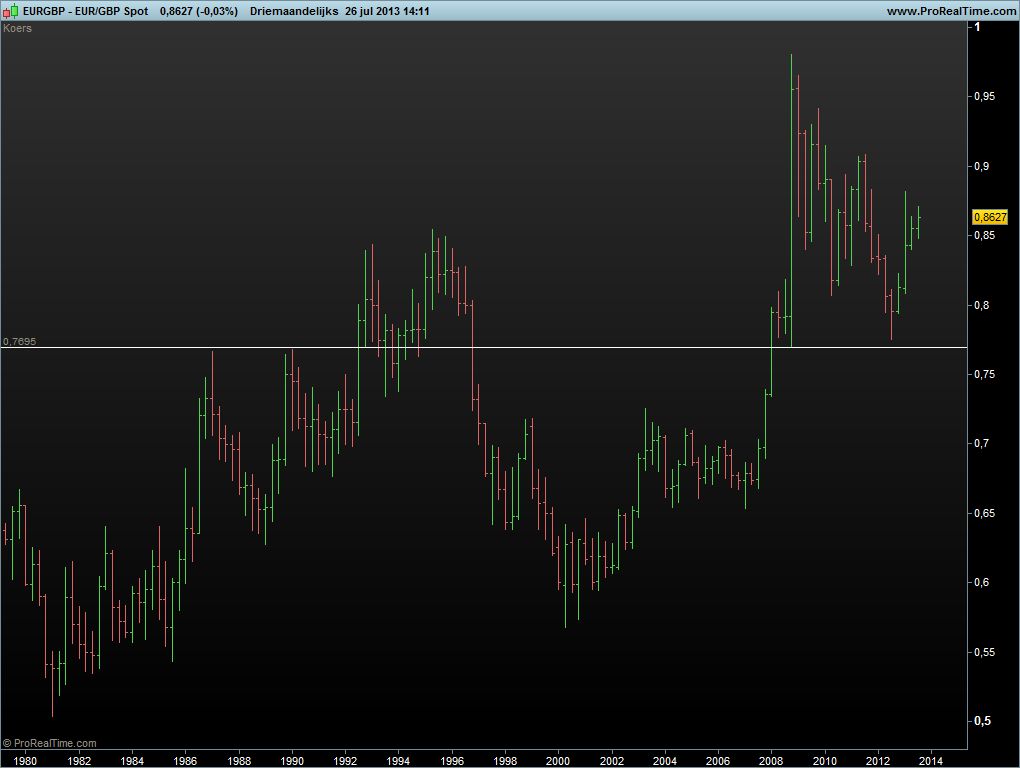Select the Koers panel label
Viewport: 1020px width, 768px height.
(18, 28)
